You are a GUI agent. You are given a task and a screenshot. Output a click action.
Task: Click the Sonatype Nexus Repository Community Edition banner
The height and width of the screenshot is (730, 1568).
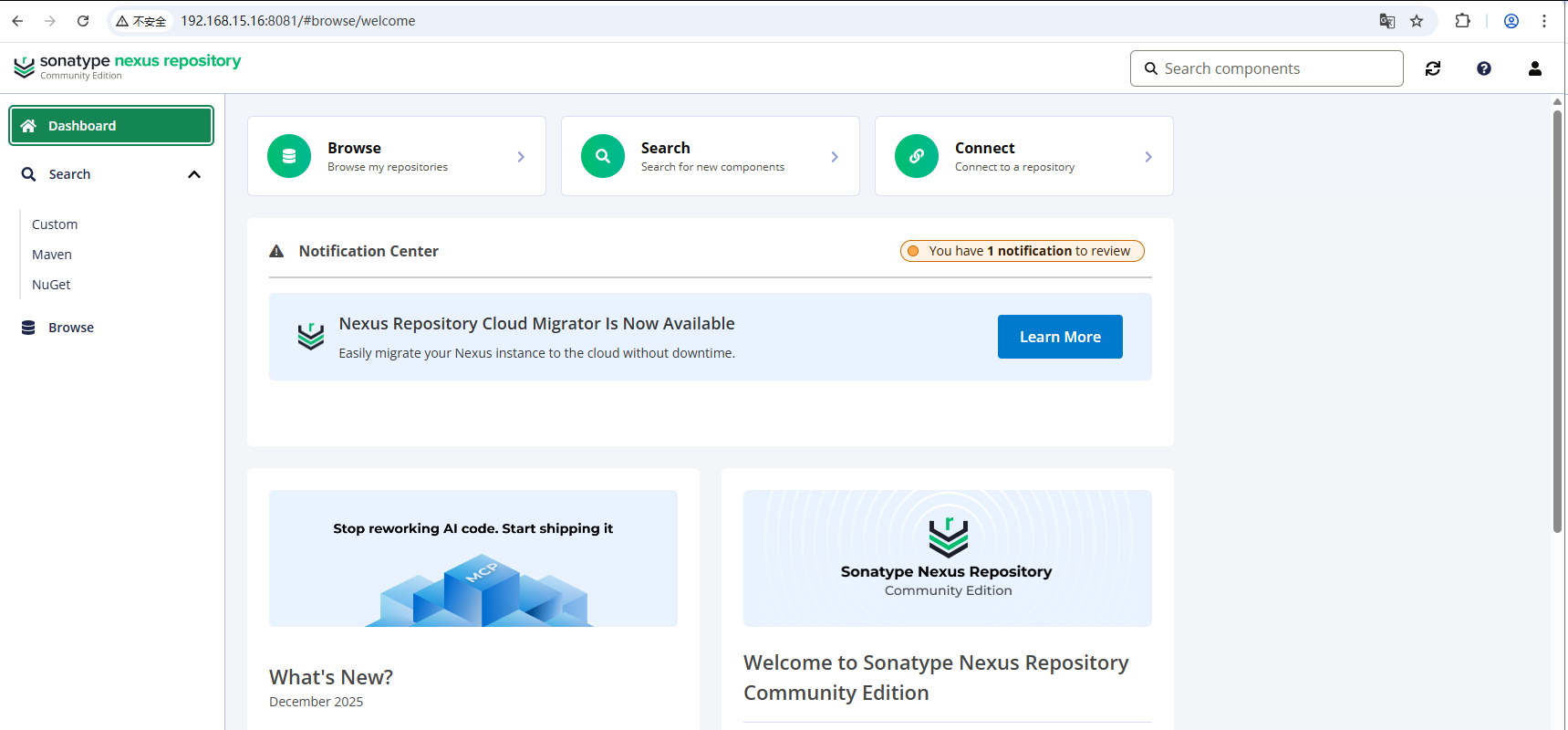[x=948, y=558]
